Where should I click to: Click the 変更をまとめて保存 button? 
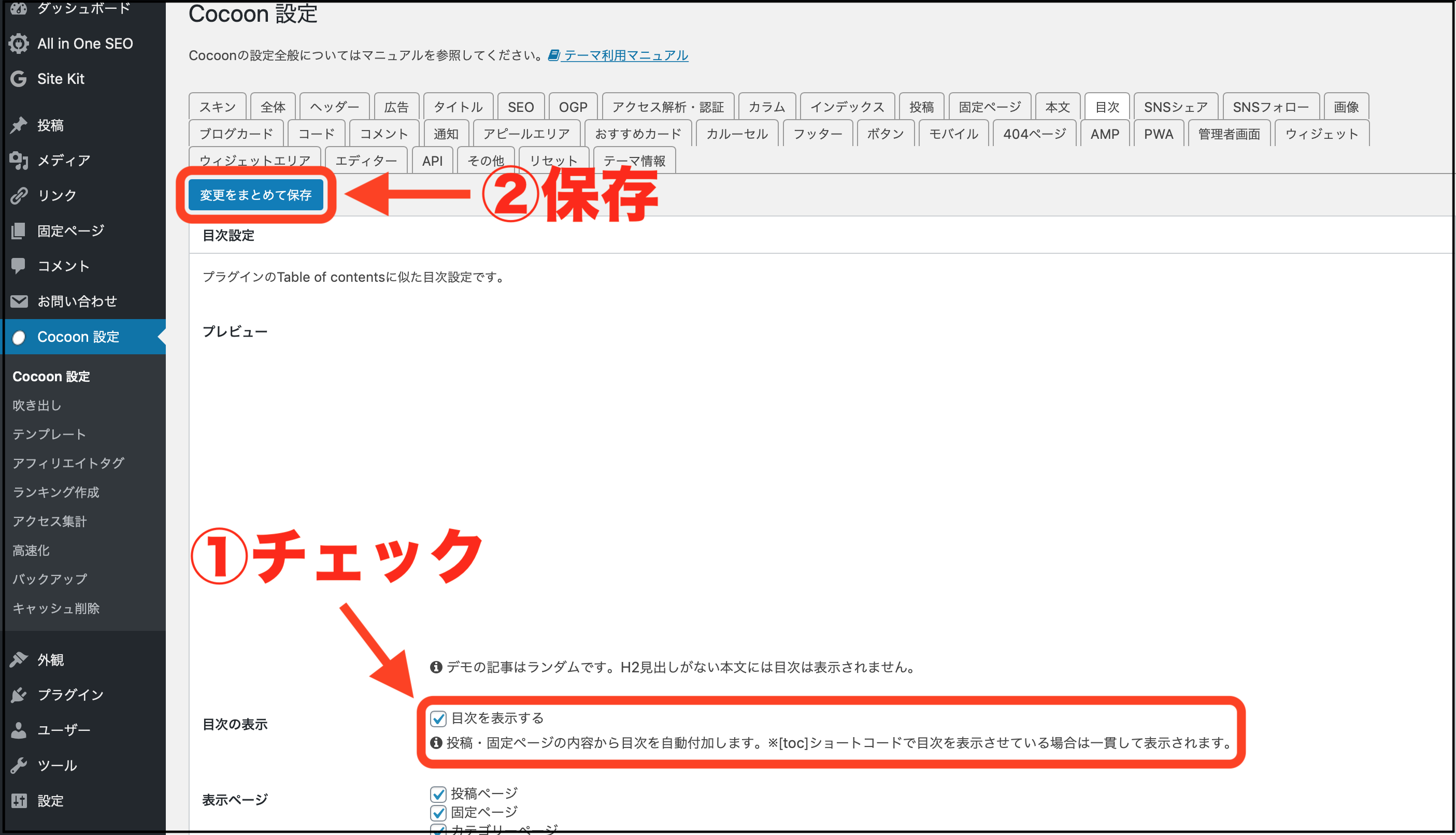coord(256,194)
